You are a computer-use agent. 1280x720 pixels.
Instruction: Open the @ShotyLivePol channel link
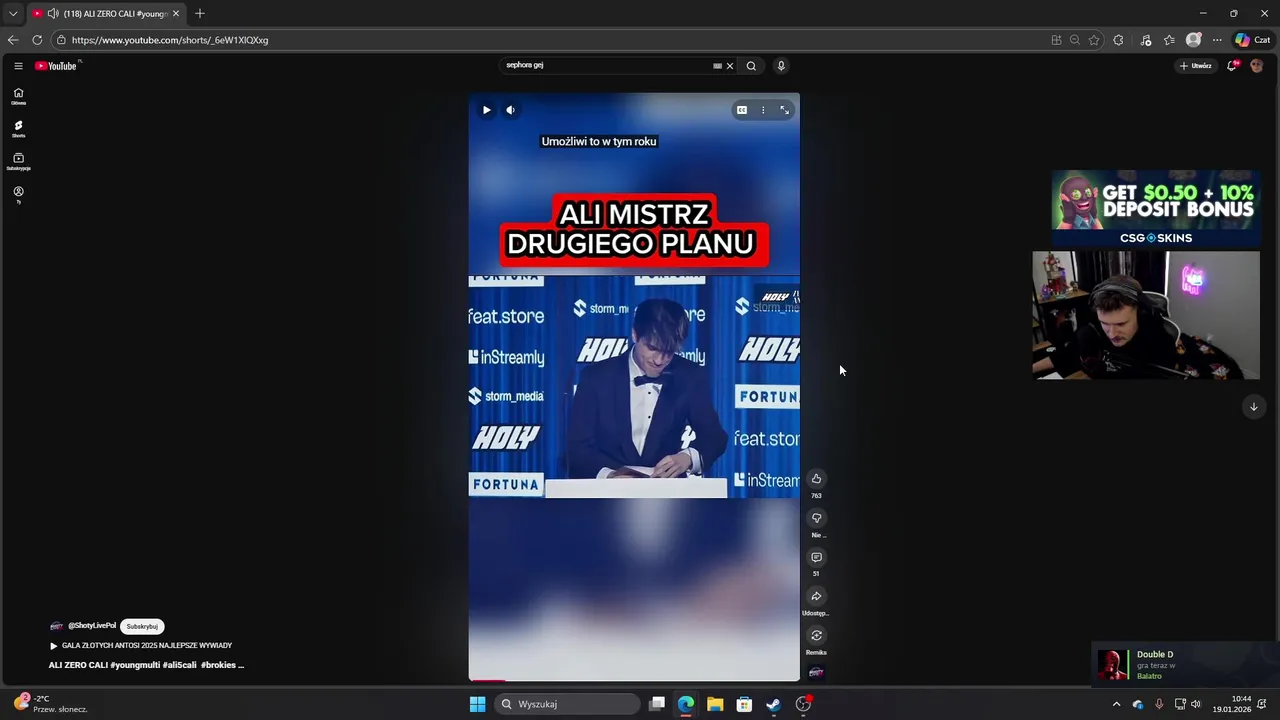pos(91,626)
